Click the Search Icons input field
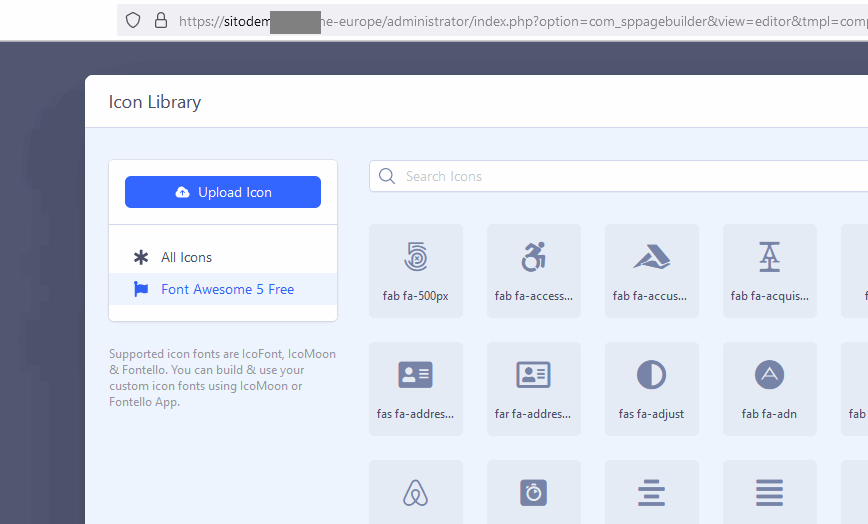This screenshot has height=524, width=868. pyautogui.click(x=619, y=176)
